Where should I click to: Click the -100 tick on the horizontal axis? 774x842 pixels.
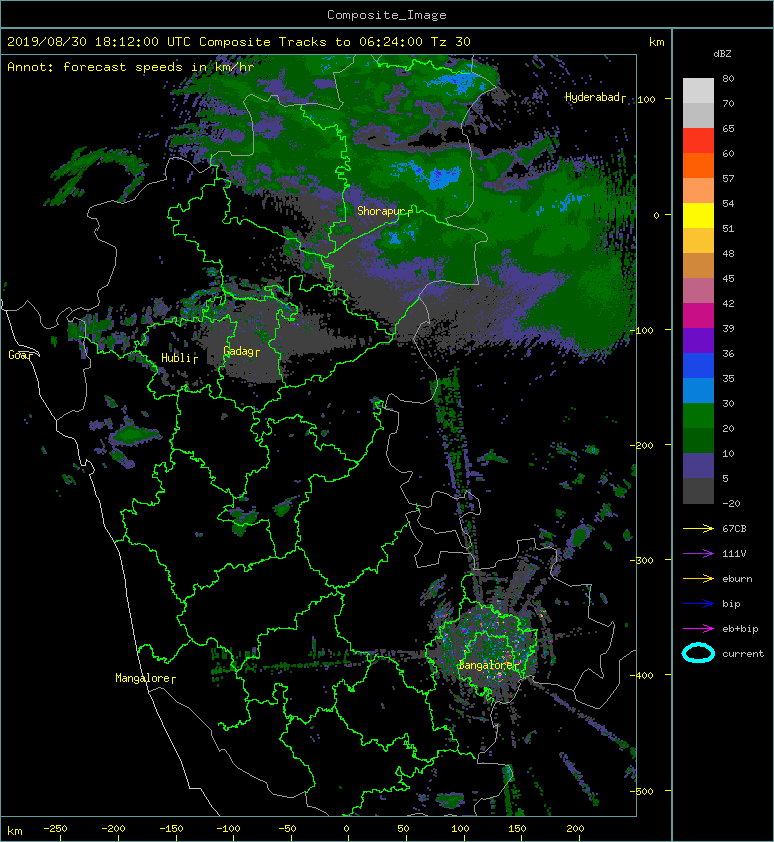(x=228, y=829)
